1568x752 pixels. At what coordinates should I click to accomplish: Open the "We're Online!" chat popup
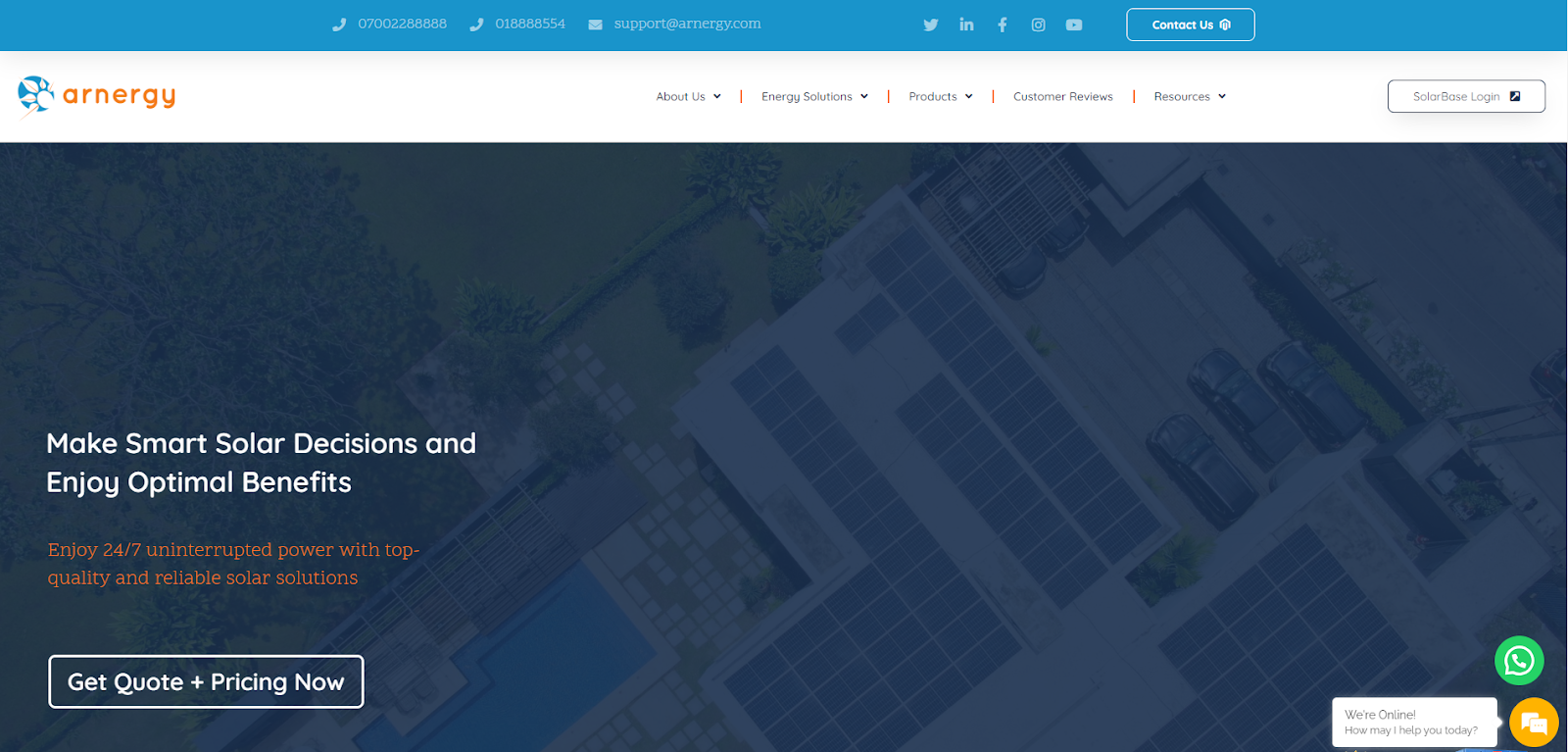1414,722
